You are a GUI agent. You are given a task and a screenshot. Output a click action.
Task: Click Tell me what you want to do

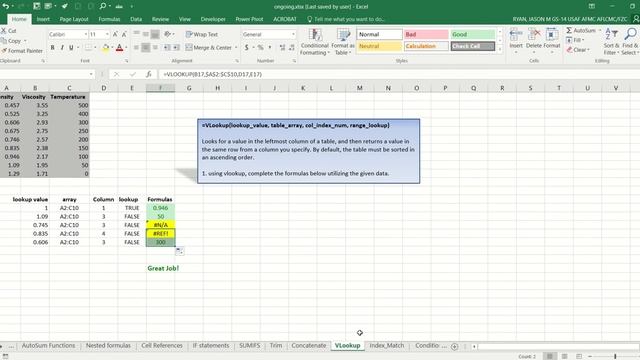click(345, 19)
